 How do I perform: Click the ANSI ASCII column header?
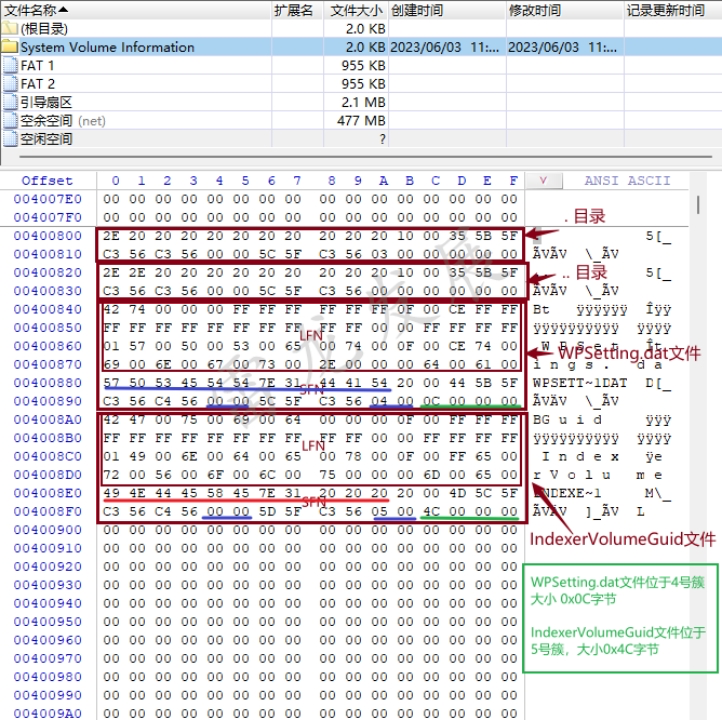pyautogui.click(x=627, y=180)
